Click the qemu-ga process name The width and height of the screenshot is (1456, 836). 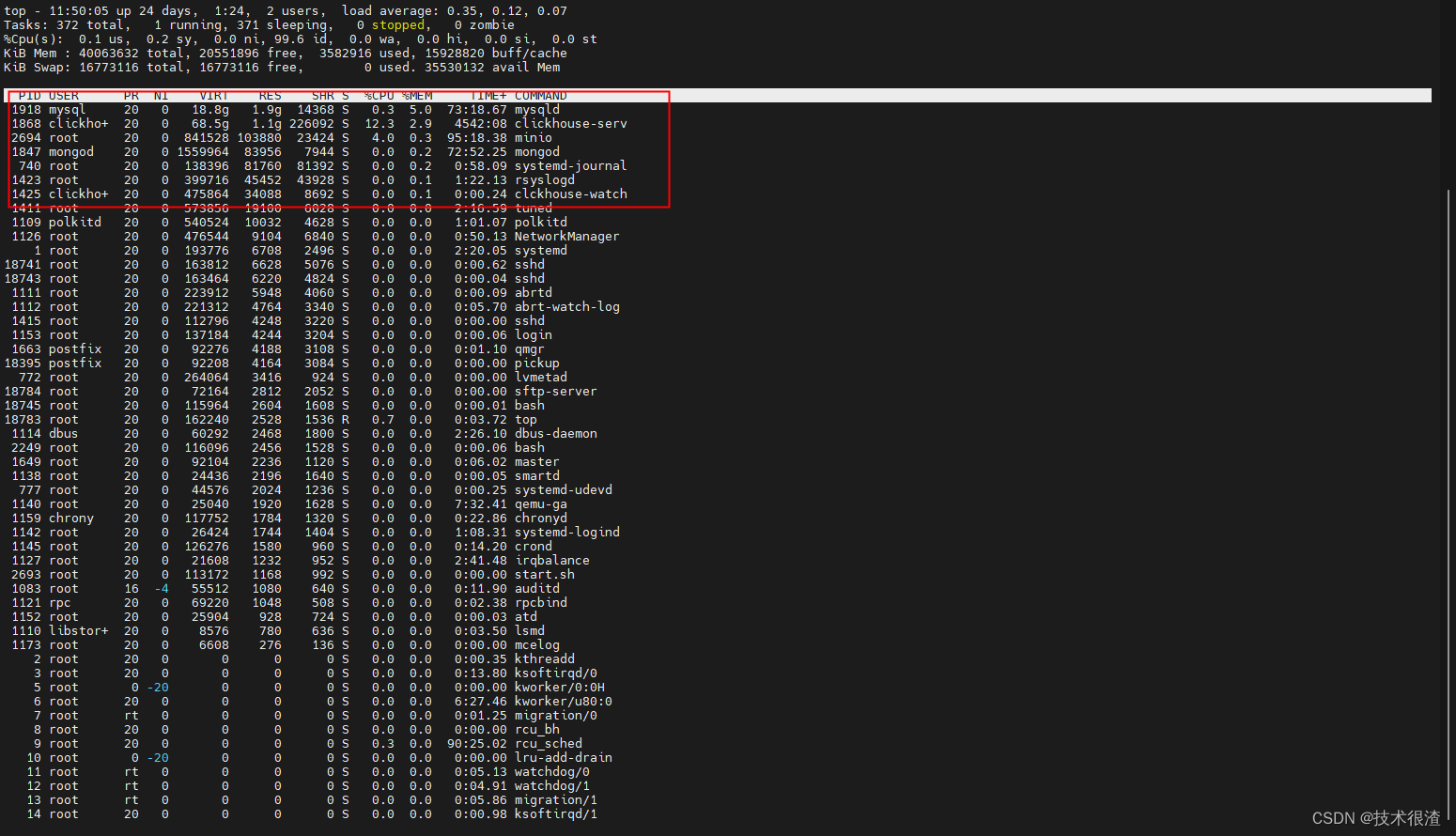[541, 504]
